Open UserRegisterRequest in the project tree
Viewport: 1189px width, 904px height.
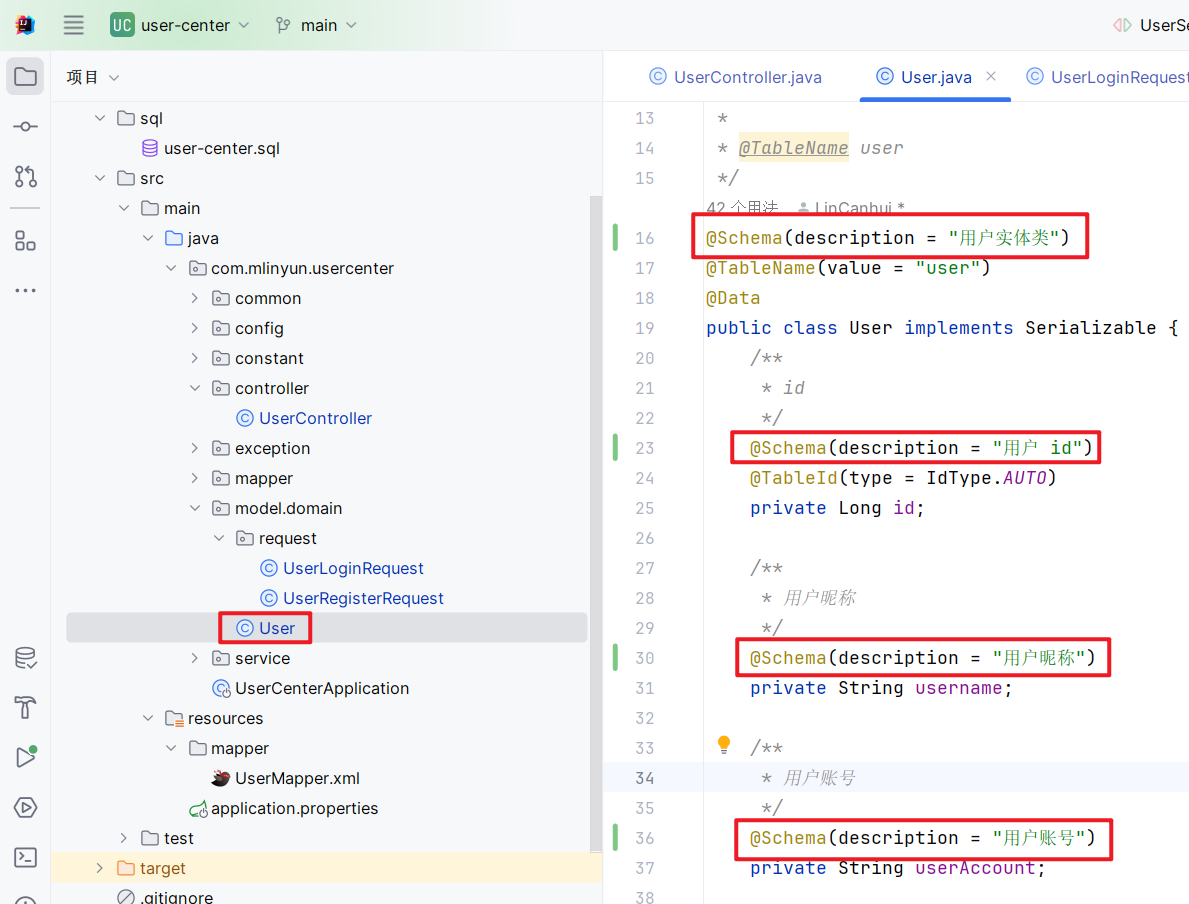click(363, 598)
